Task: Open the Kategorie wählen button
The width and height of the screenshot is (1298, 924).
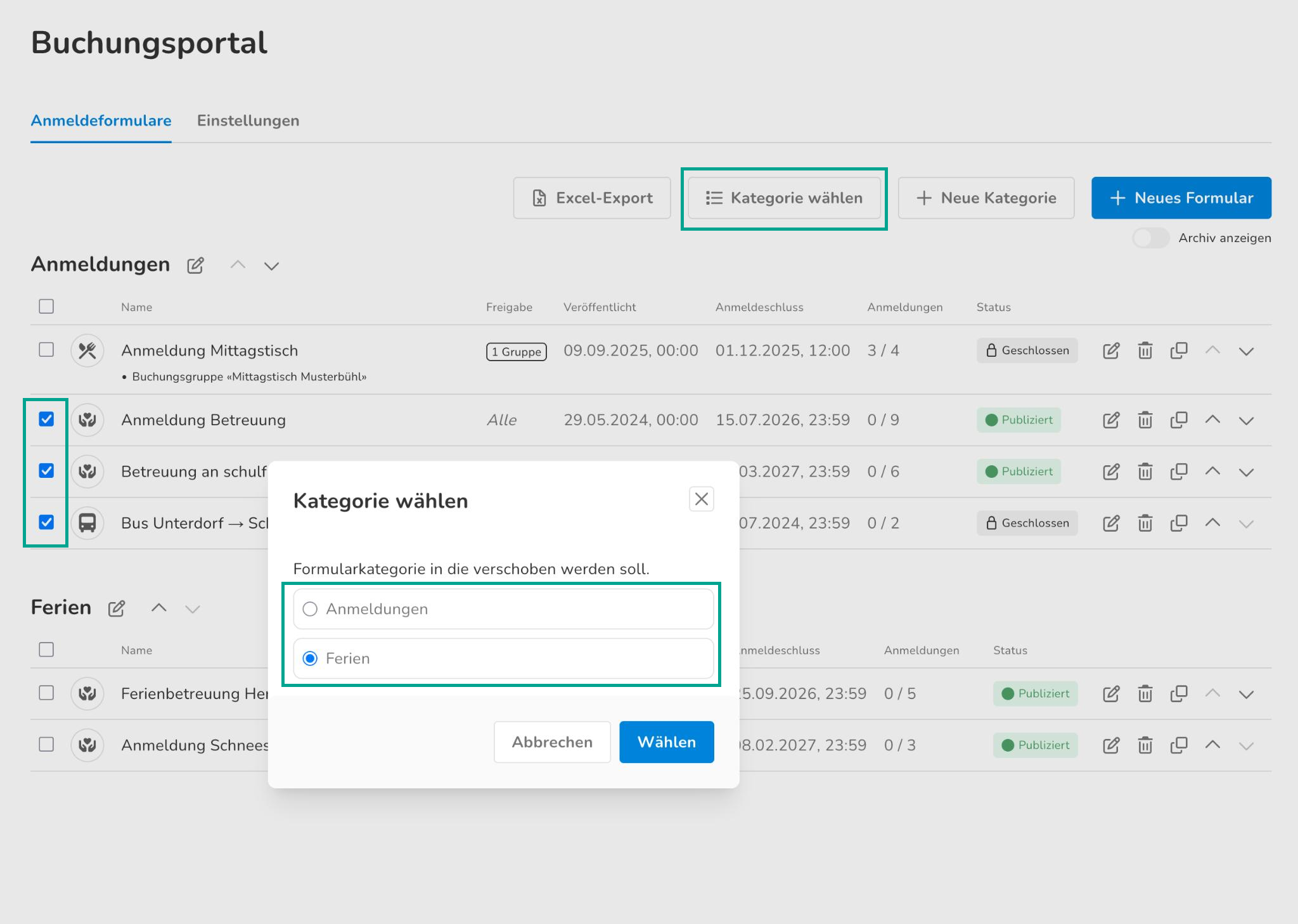Action: 784,198
